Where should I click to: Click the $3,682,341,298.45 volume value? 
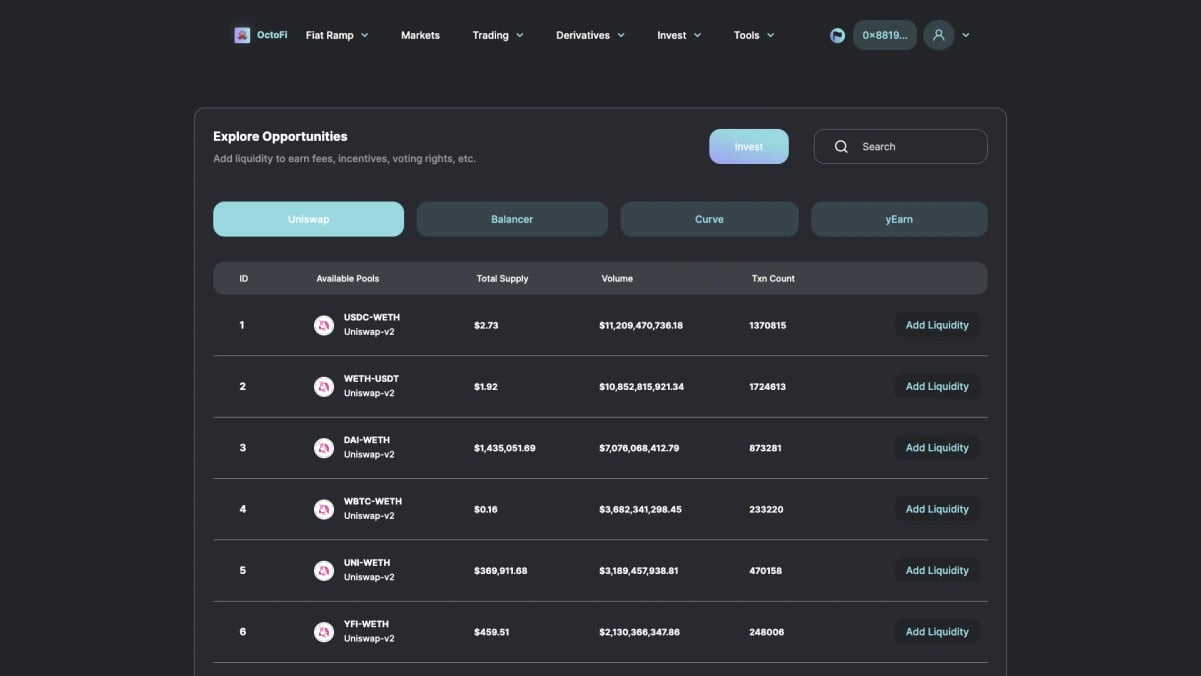640,509
